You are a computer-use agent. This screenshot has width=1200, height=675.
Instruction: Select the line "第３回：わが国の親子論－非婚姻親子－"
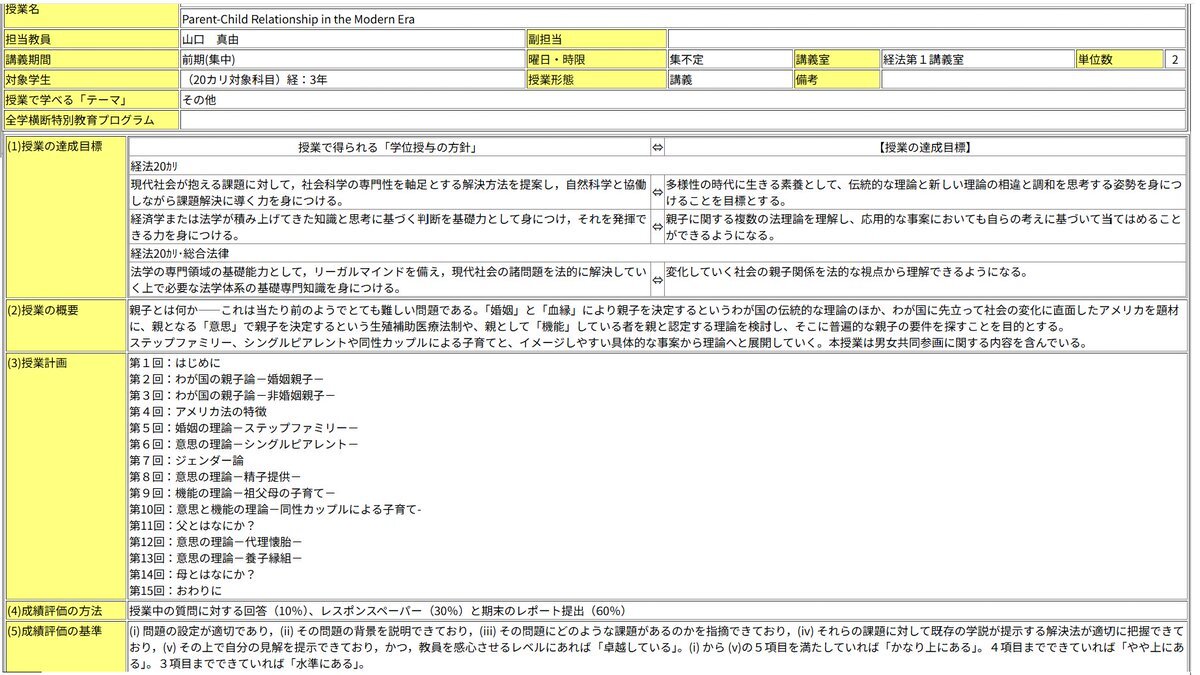click(233, 396)
